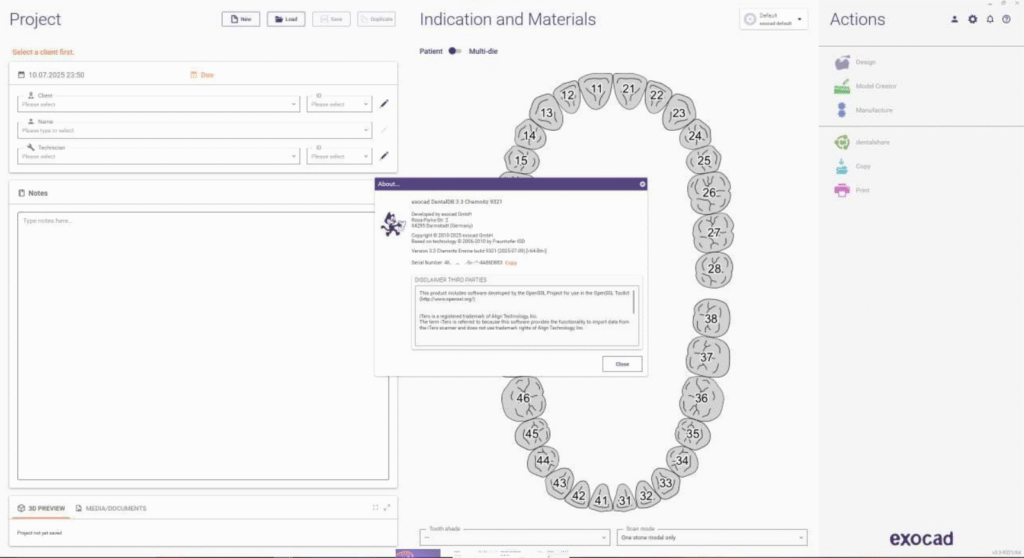This screenshot has height=558, width=1024.
Task: Click the project date 10.07.2025 23:50
Action: point(56,75)
